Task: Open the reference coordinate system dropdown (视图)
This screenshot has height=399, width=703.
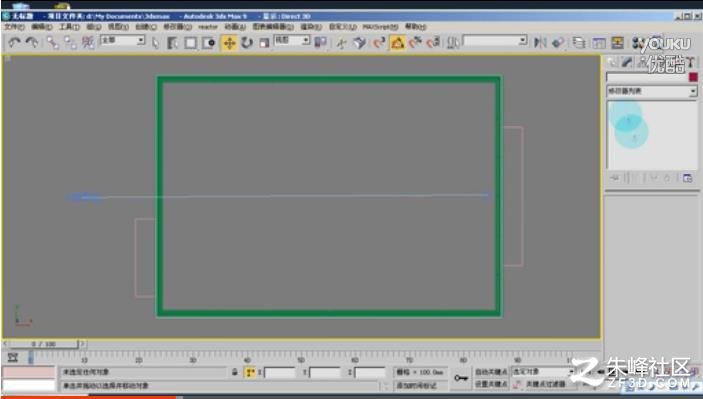Action: [291, 41]
